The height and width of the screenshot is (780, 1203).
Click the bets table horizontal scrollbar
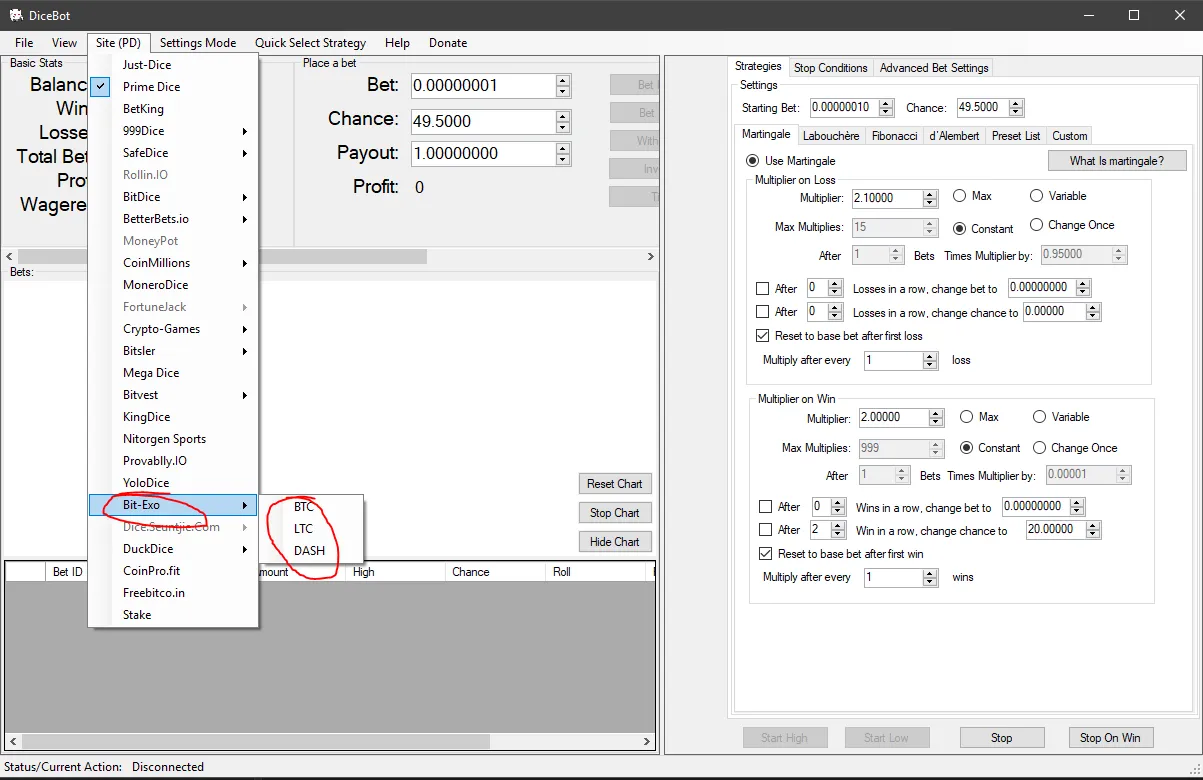(x=330, y=743)
